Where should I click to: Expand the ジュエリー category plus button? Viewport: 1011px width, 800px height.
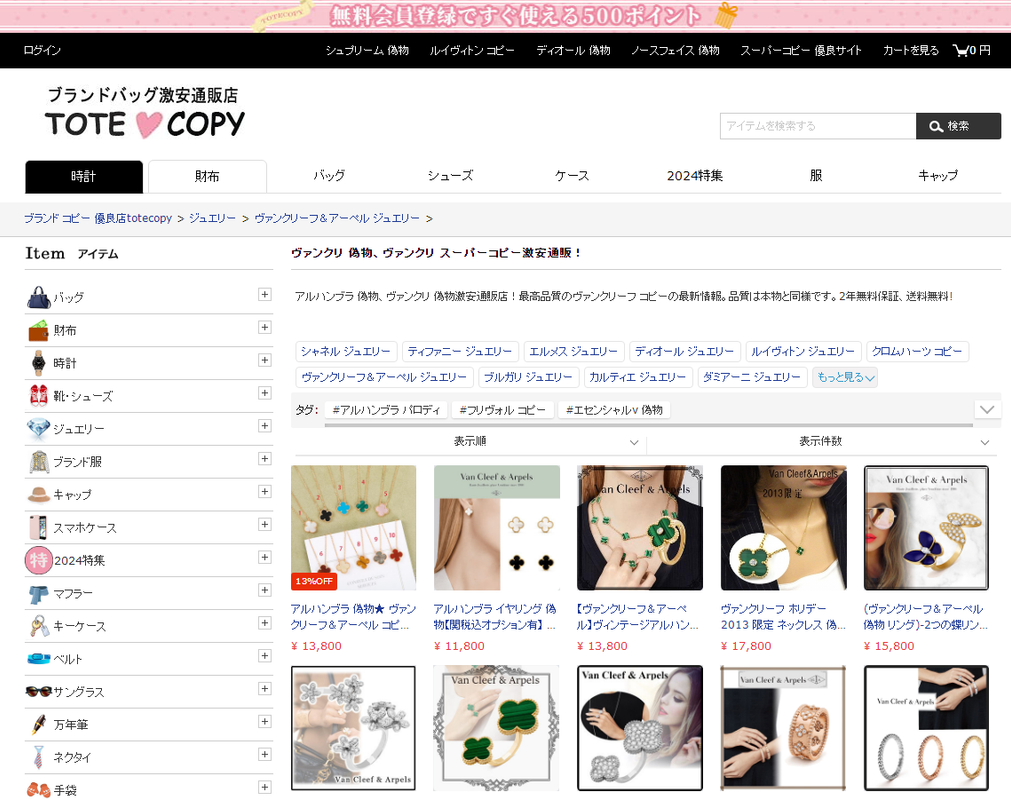coord(264,425)
